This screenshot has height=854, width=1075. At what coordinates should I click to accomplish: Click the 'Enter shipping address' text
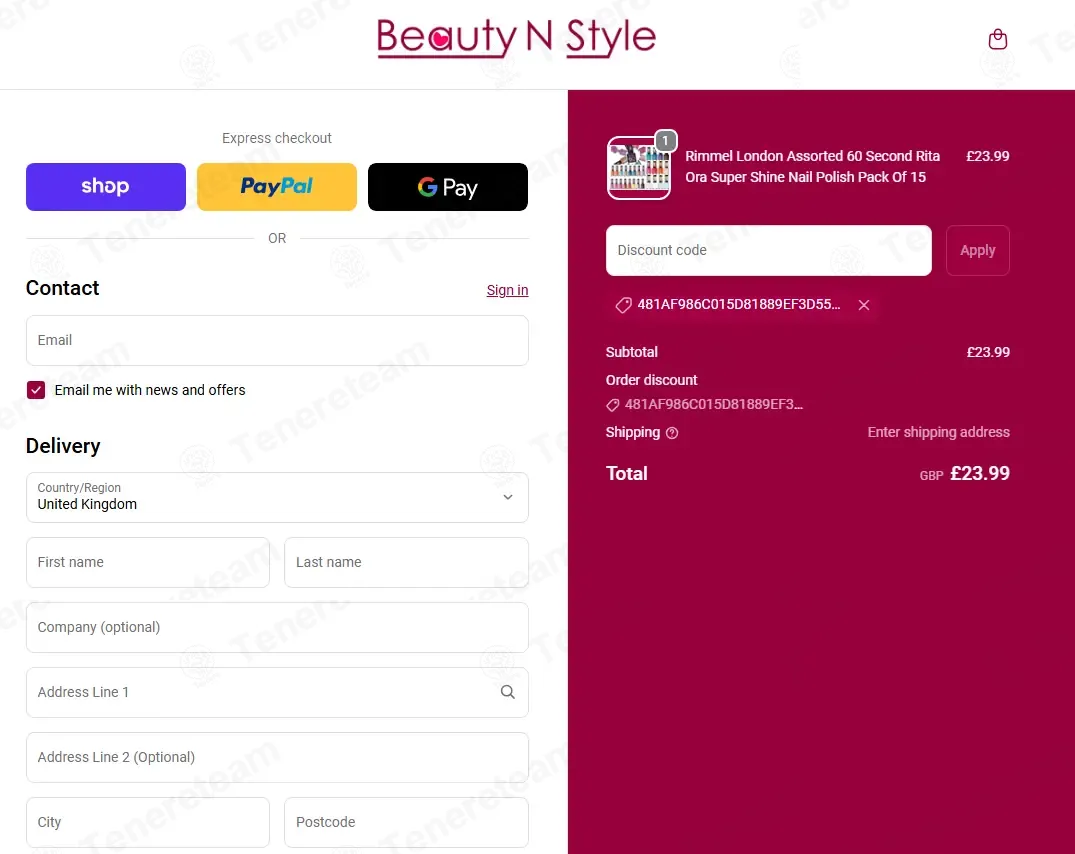(x=939, y=432)
